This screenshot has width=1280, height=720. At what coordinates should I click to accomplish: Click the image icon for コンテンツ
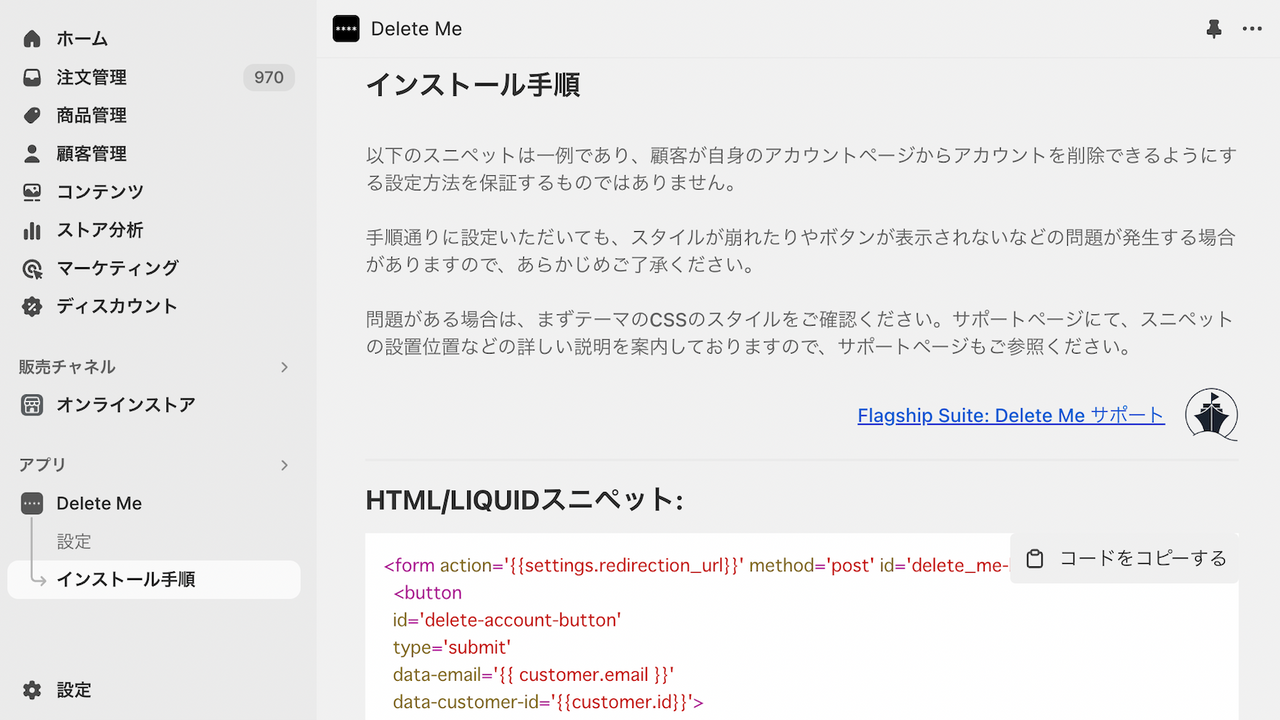point(32,191)
